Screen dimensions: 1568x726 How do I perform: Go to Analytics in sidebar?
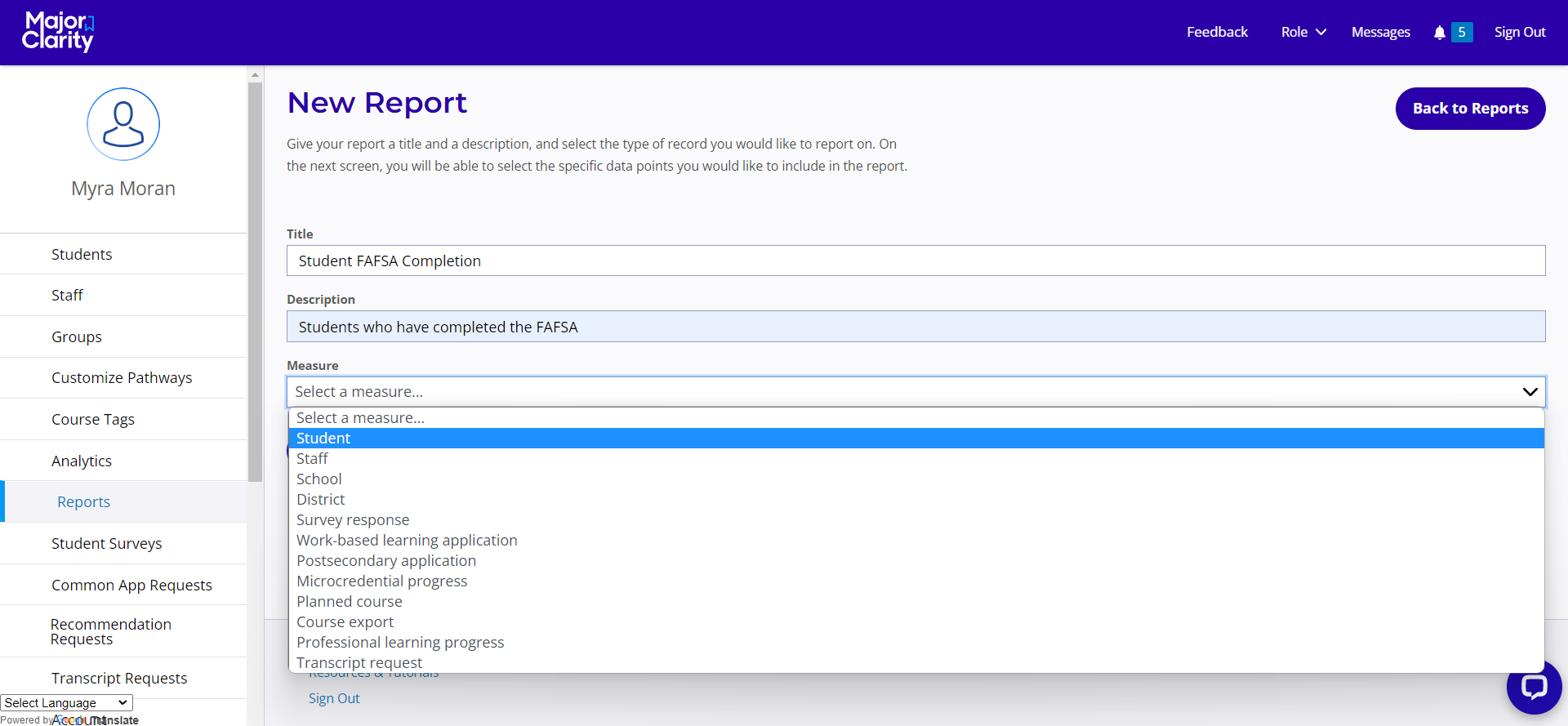[82, 461]
